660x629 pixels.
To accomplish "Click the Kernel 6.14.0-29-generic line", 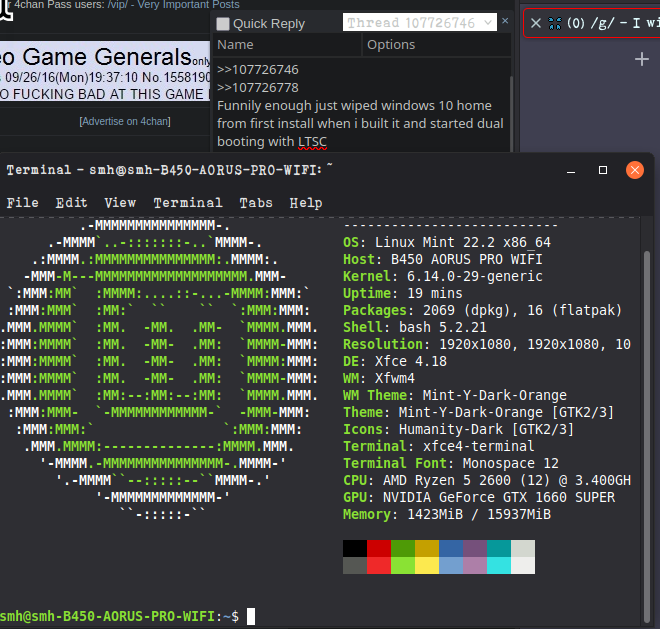I will [443, 276].
